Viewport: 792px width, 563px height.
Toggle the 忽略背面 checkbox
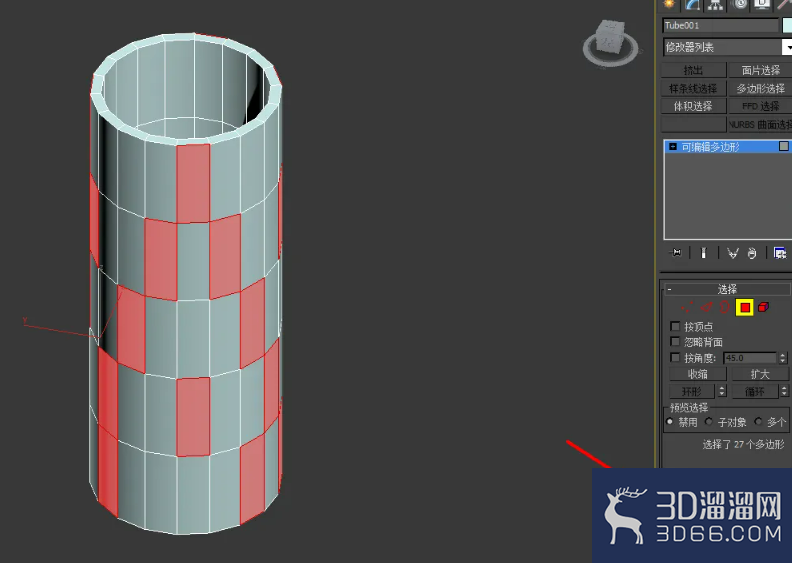coord(675,341)
